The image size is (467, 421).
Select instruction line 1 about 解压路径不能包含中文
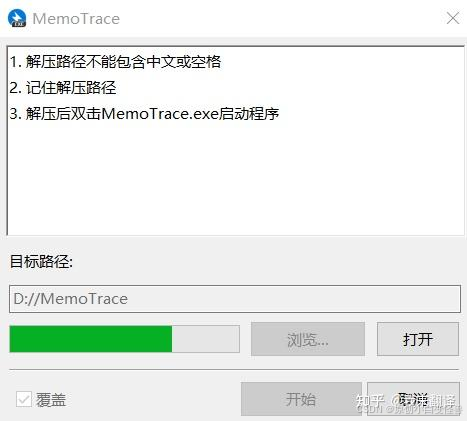coord(115,62)
